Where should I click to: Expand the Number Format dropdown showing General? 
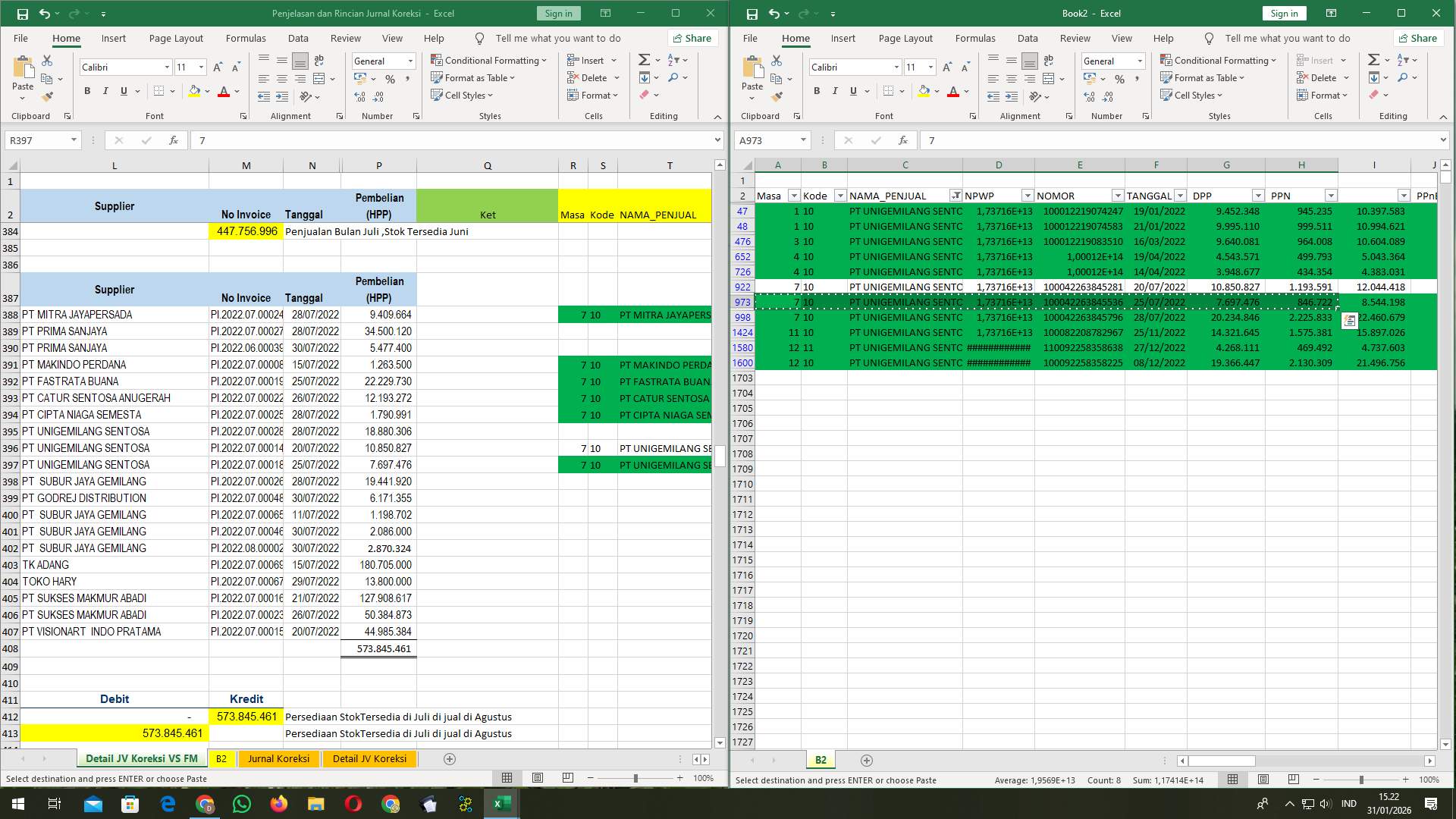(409, 61)
